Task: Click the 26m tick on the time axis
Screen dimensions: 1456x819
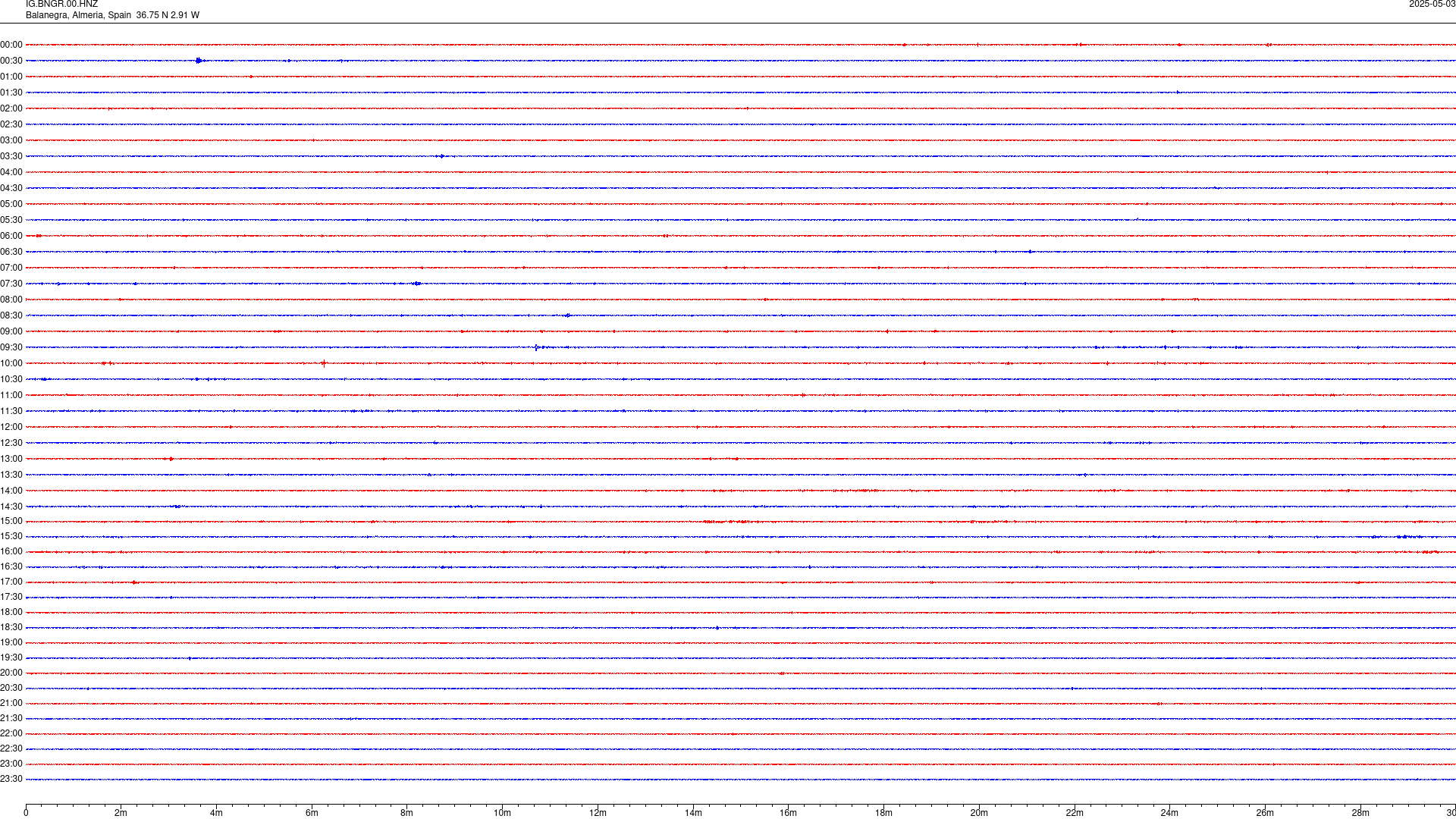Action: [x=1265, y=813]
